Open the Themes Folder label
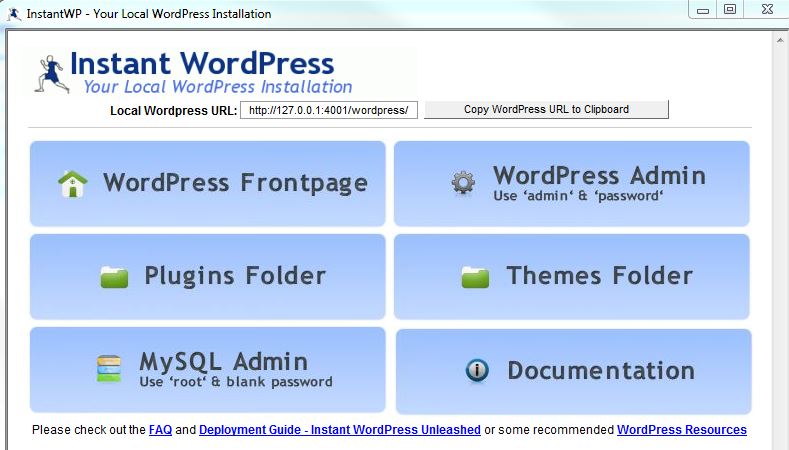 599,275
